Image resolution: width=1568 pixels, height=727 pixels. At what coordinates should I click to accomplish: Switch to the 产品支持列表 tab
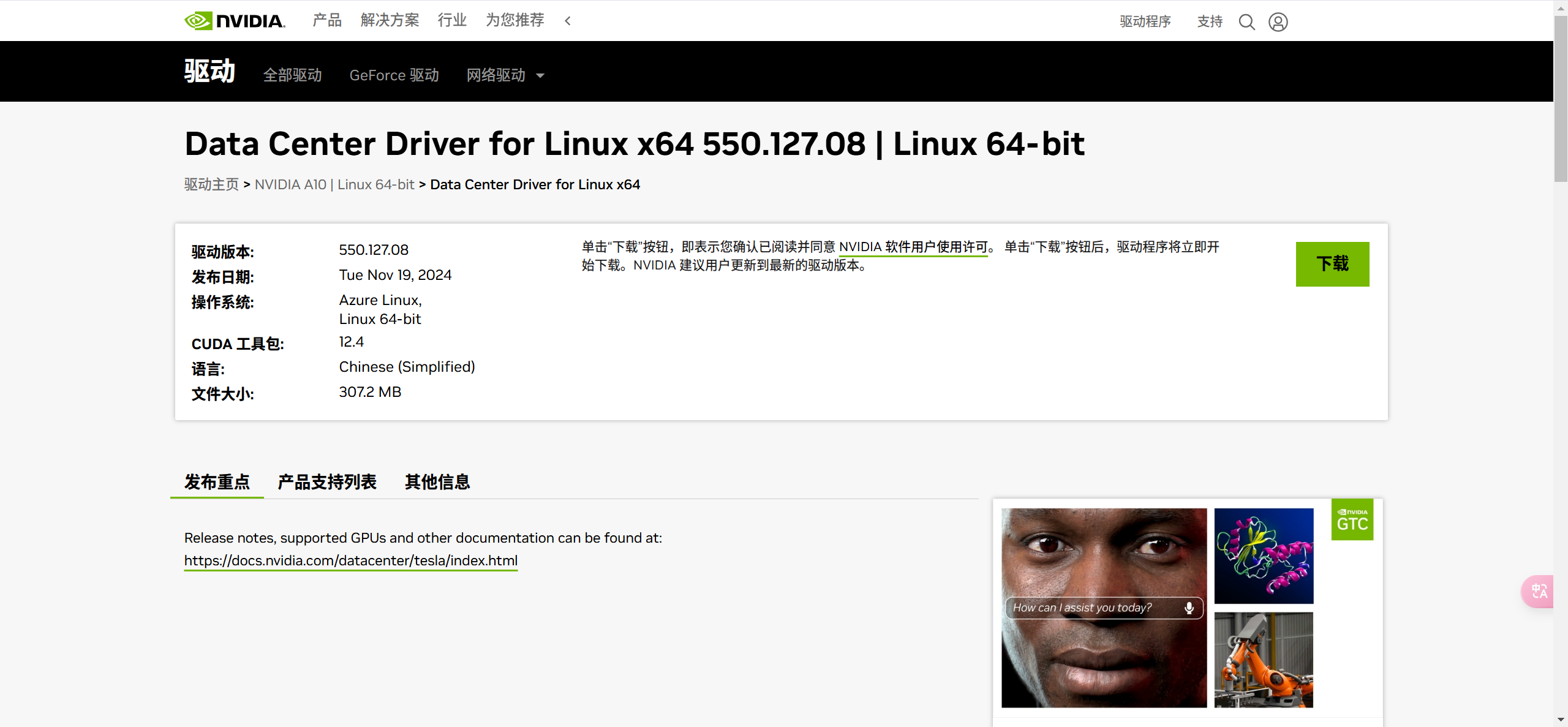[x=326, y=482]
